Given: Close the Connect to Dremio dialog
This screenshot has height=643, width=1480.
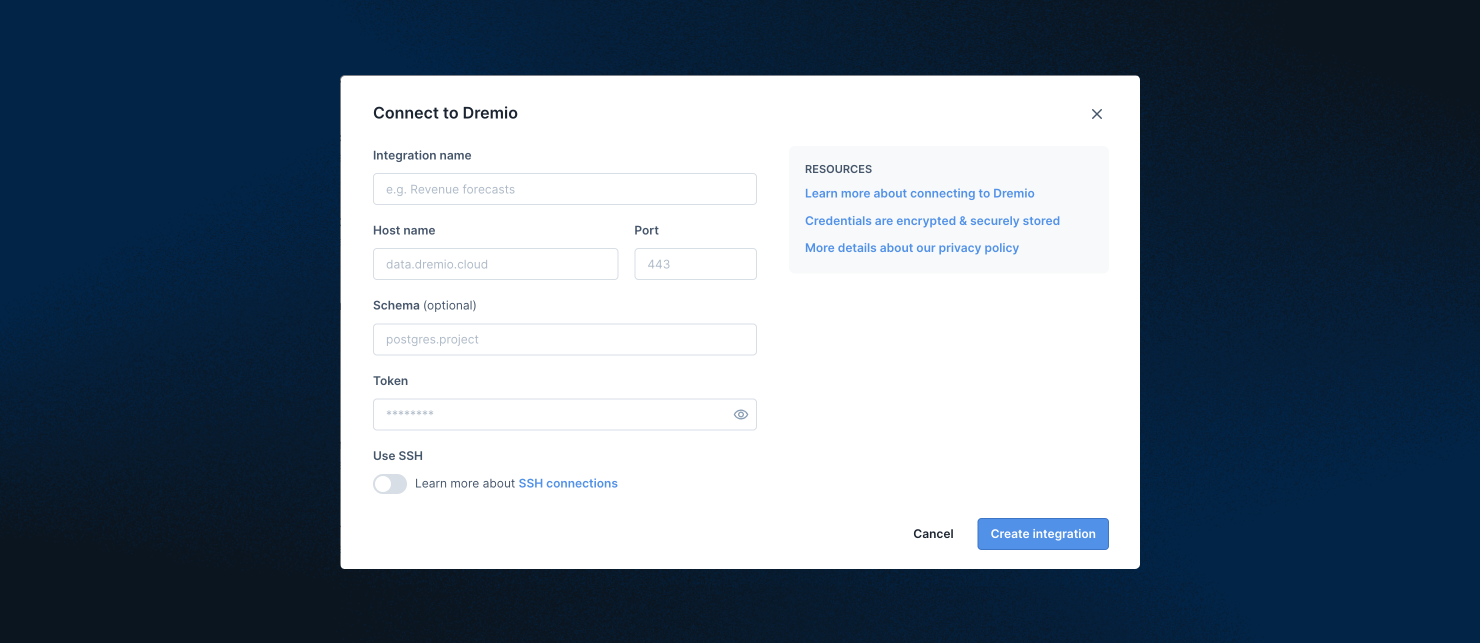Looking at the screenshot, I should click(x=1096, y=114).
